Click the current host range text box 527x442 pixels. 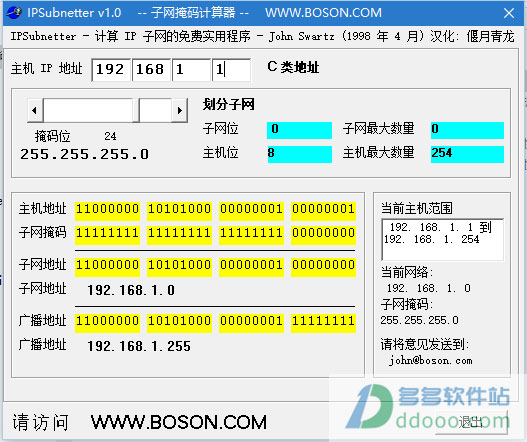tap(443, 239)
